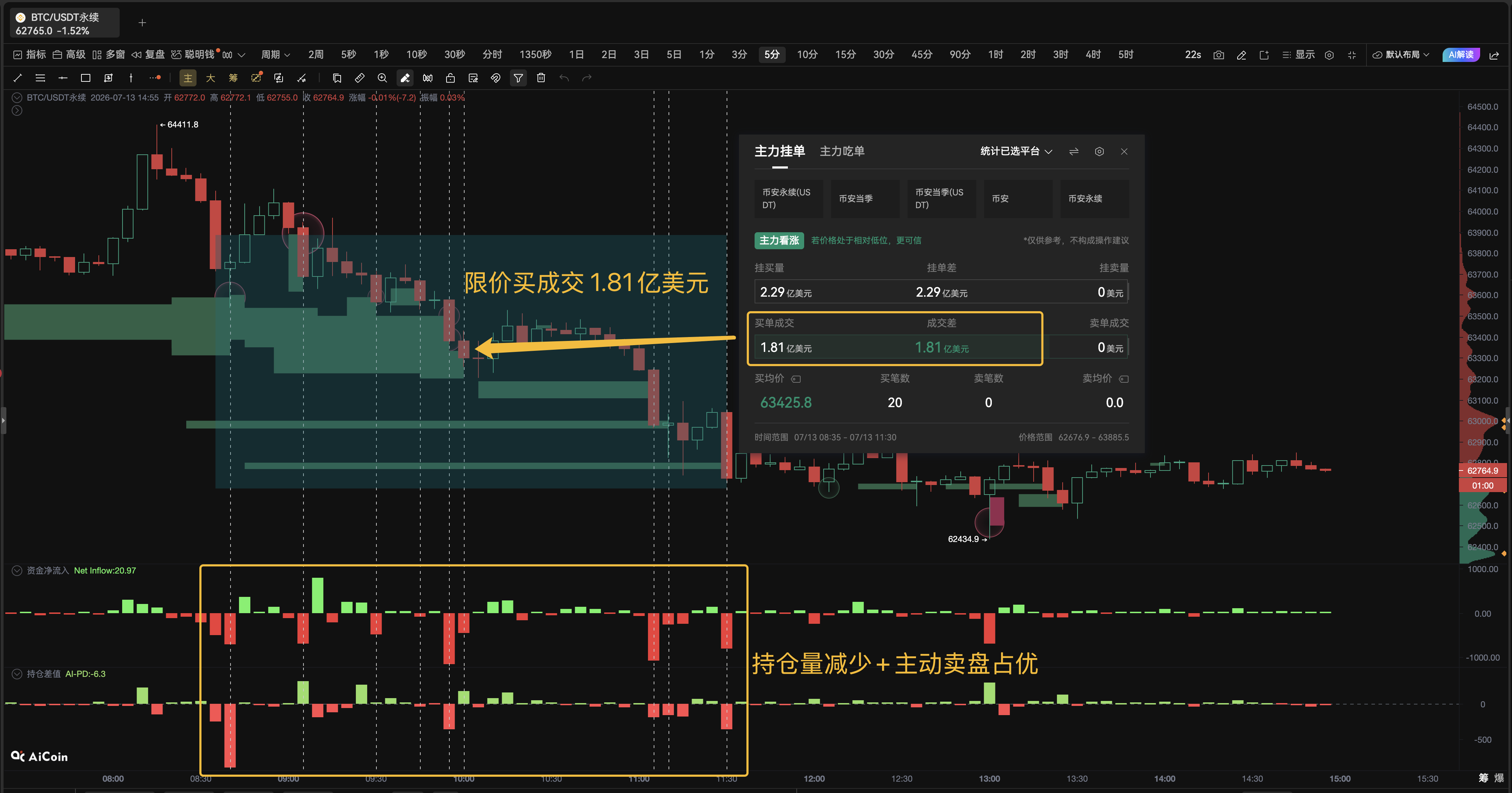Click the 62764.9 current price marker
The height and width of the screenshot is (793, 1512).
[x=1482, y=471]
